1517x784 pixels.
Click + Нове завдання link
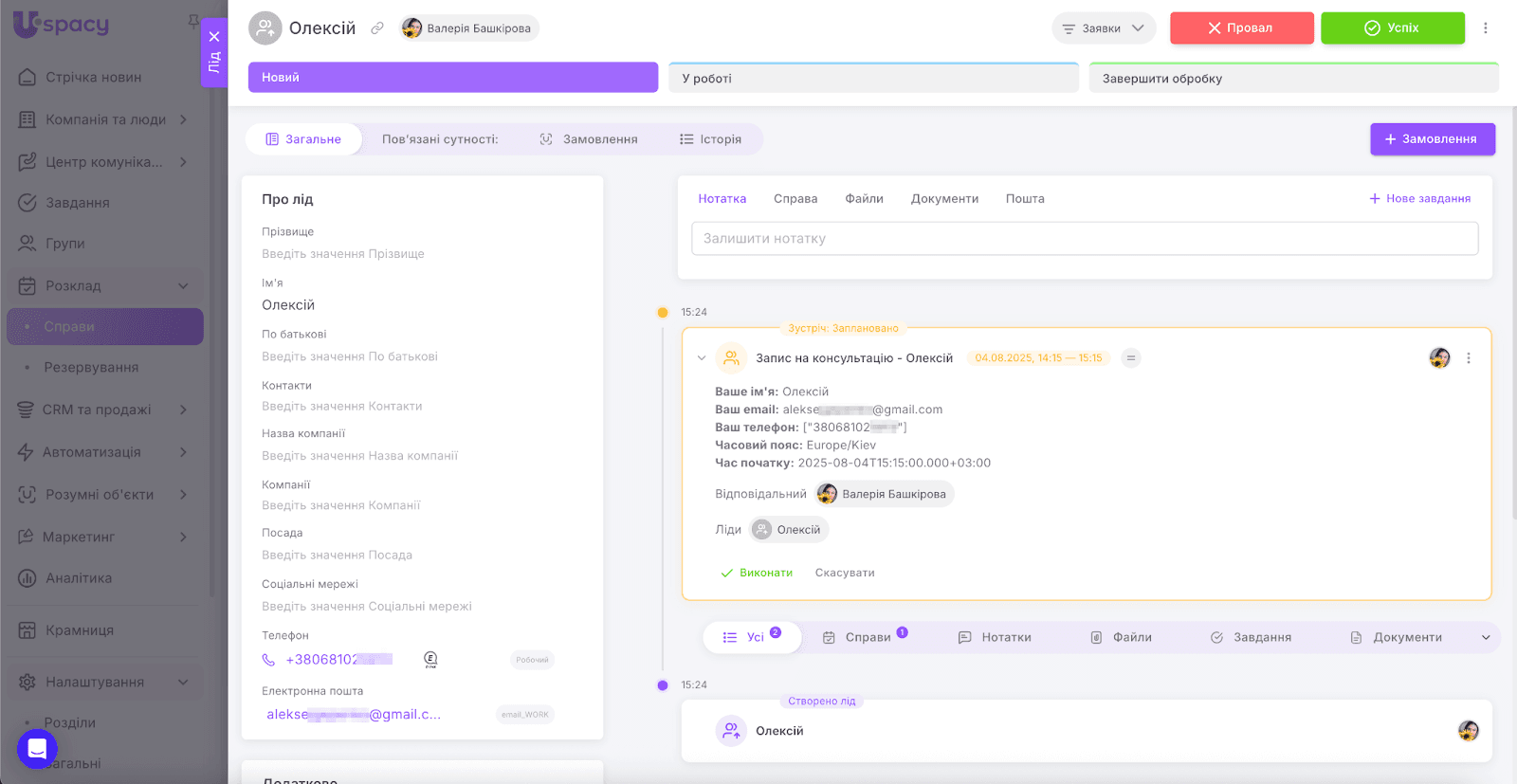1420,199
